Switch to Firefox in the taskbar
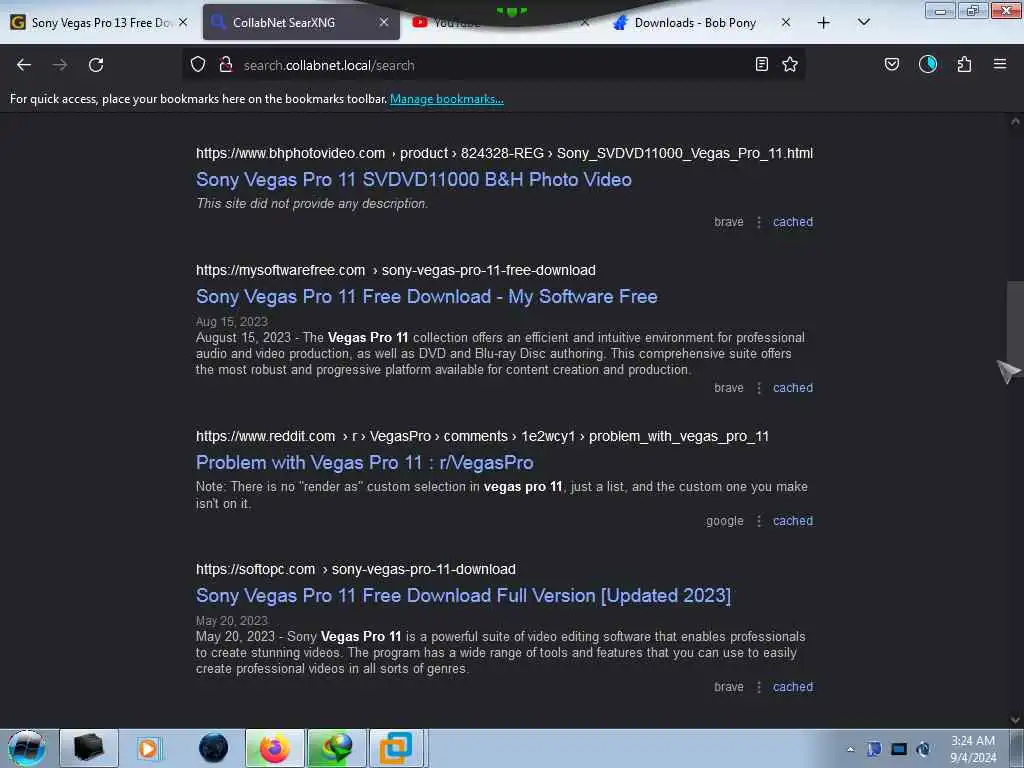This screenshot has width=1024, height=768. 275,748
